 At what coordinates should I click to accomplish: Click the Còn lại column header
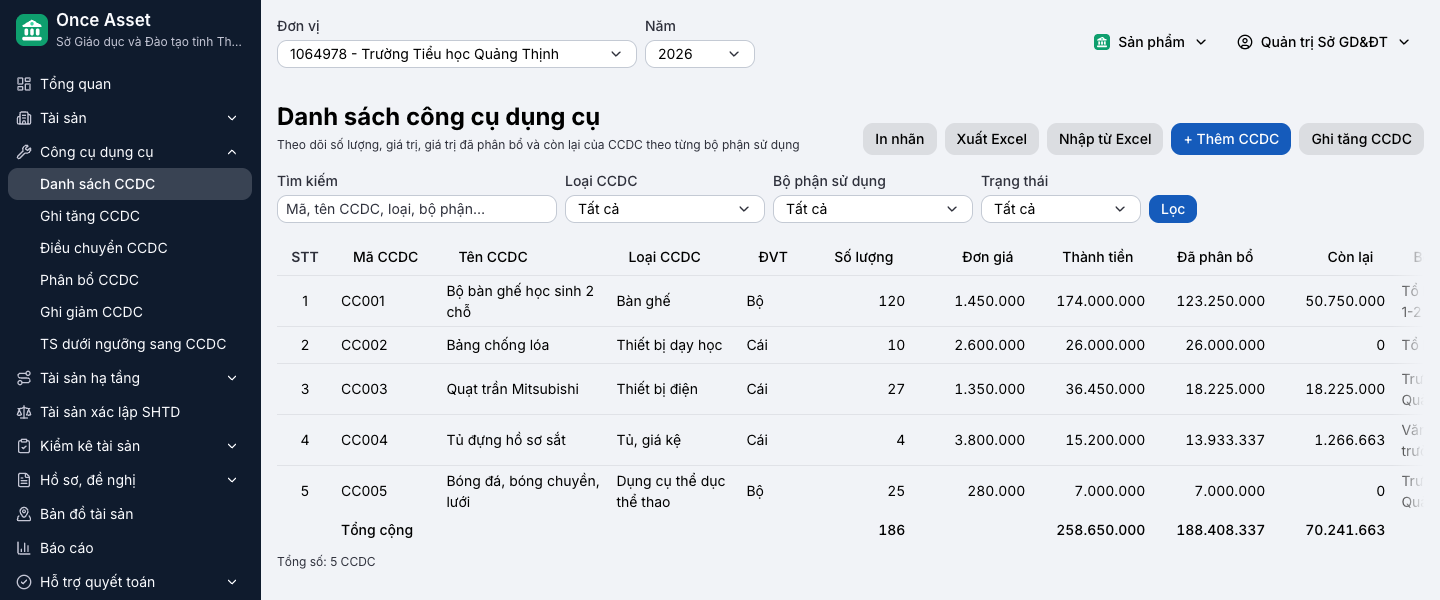pyautogui.click(x=1350, y=257)
